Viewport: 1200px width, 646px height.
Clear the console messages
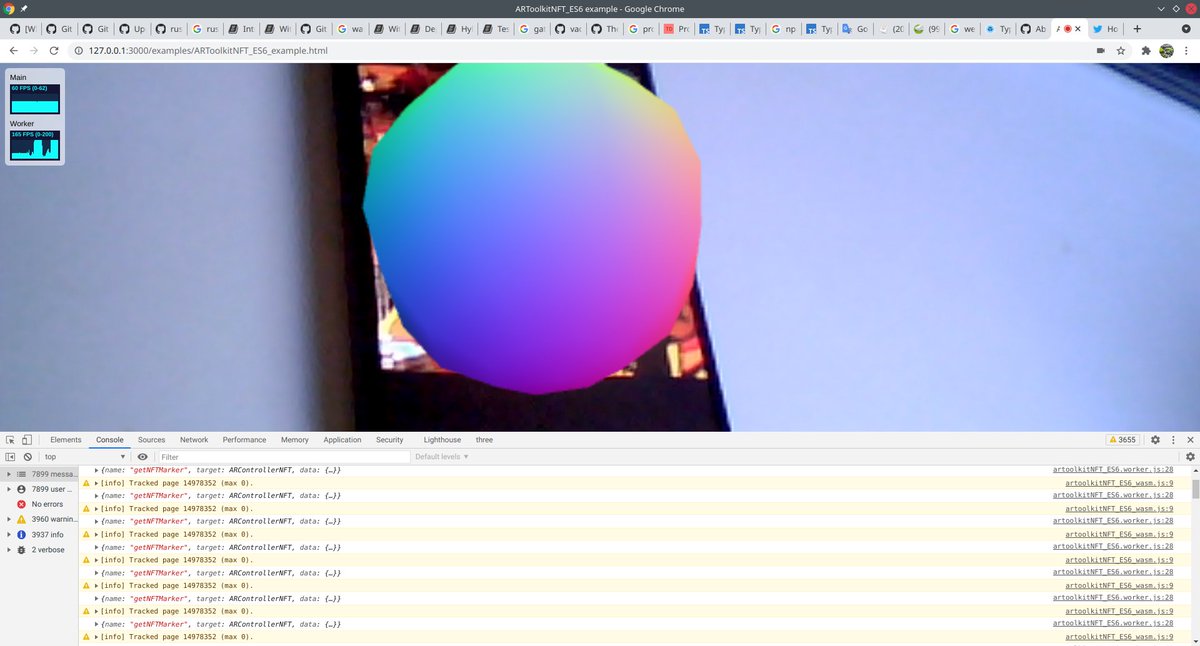coord(27,456)
